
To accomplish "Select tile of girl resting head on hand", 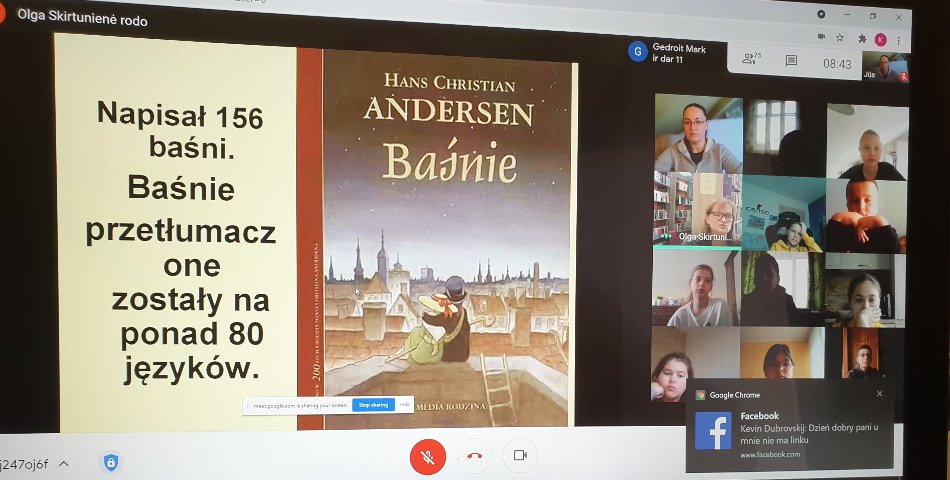I will pos(694,365).
